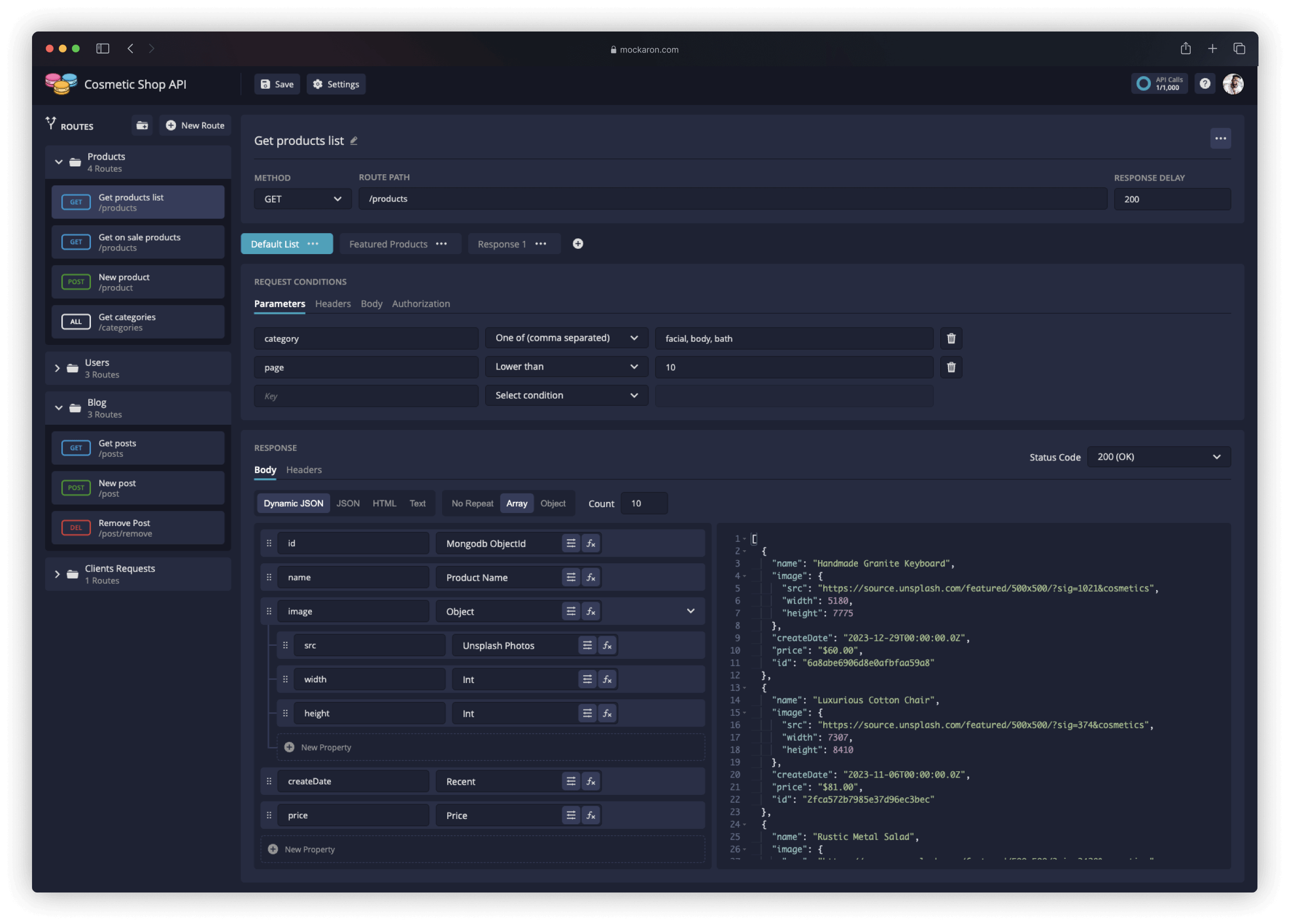Viewport: 1290px width, 924px height.
Task: Add a new response with the plus icon
Action: click(578, 244)
